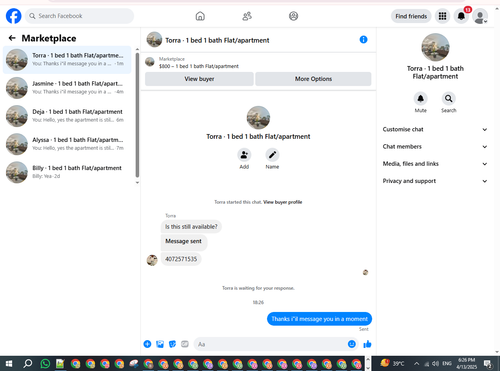Expand Media, files and links section

pos(435,164)
